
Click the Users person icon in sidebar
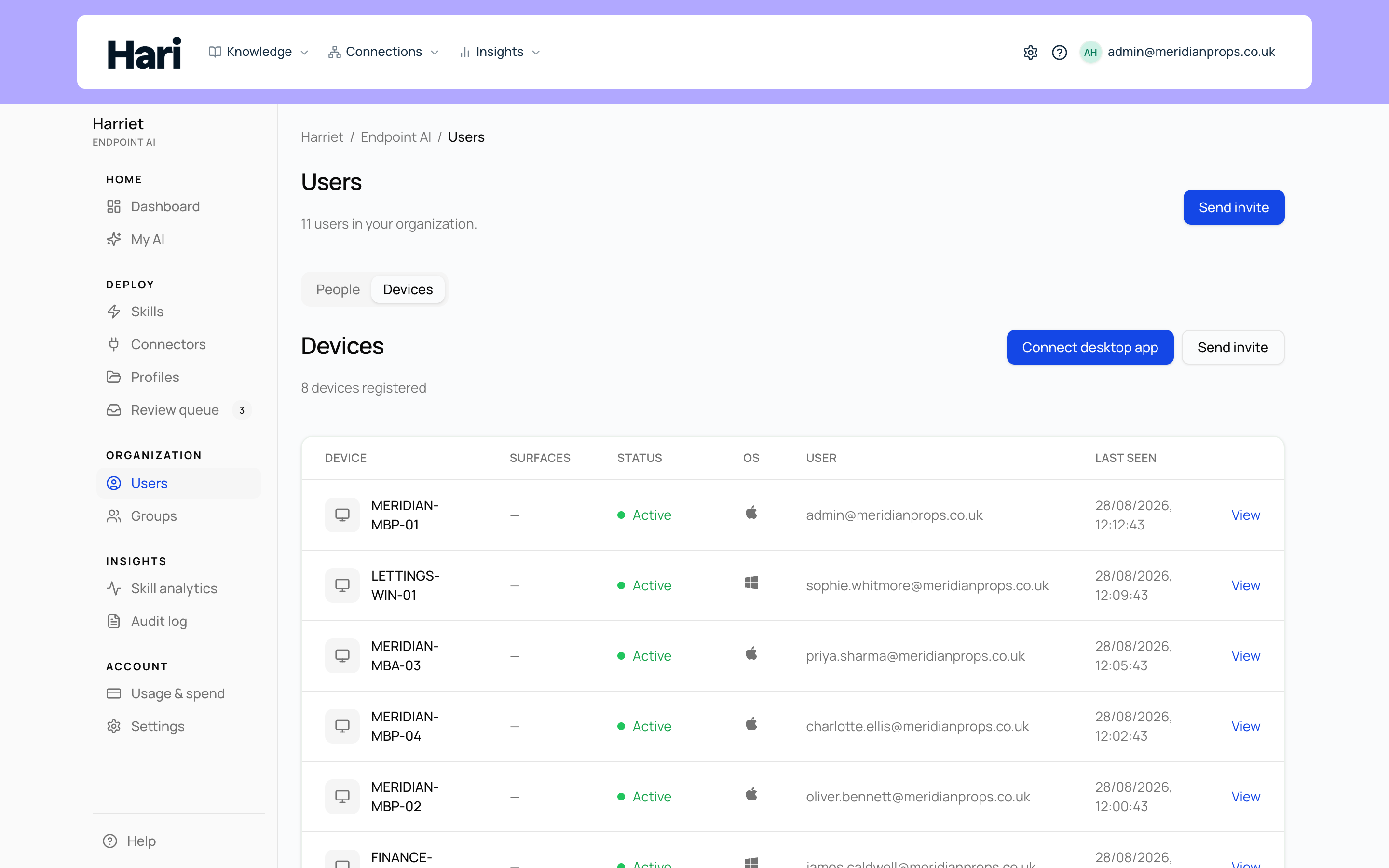[x=114, y=483]
